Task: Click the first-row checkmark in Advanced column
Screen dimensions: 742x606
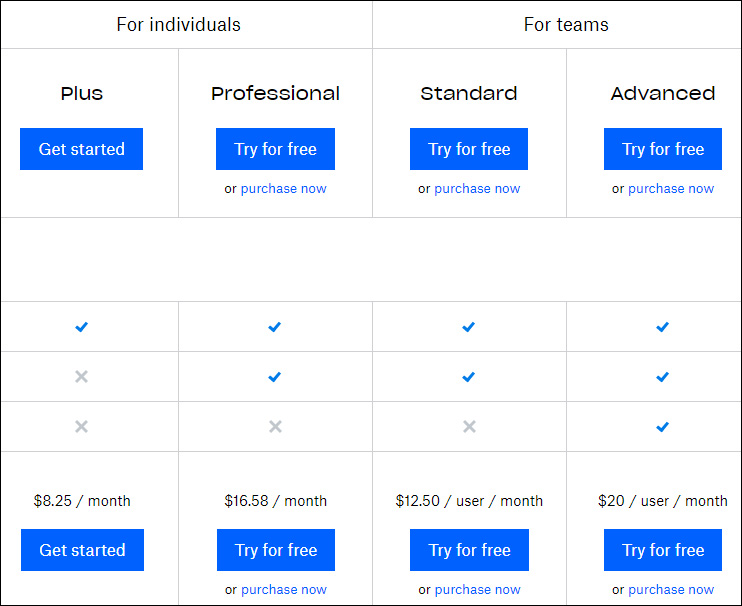Action: [x=662, y=327]
